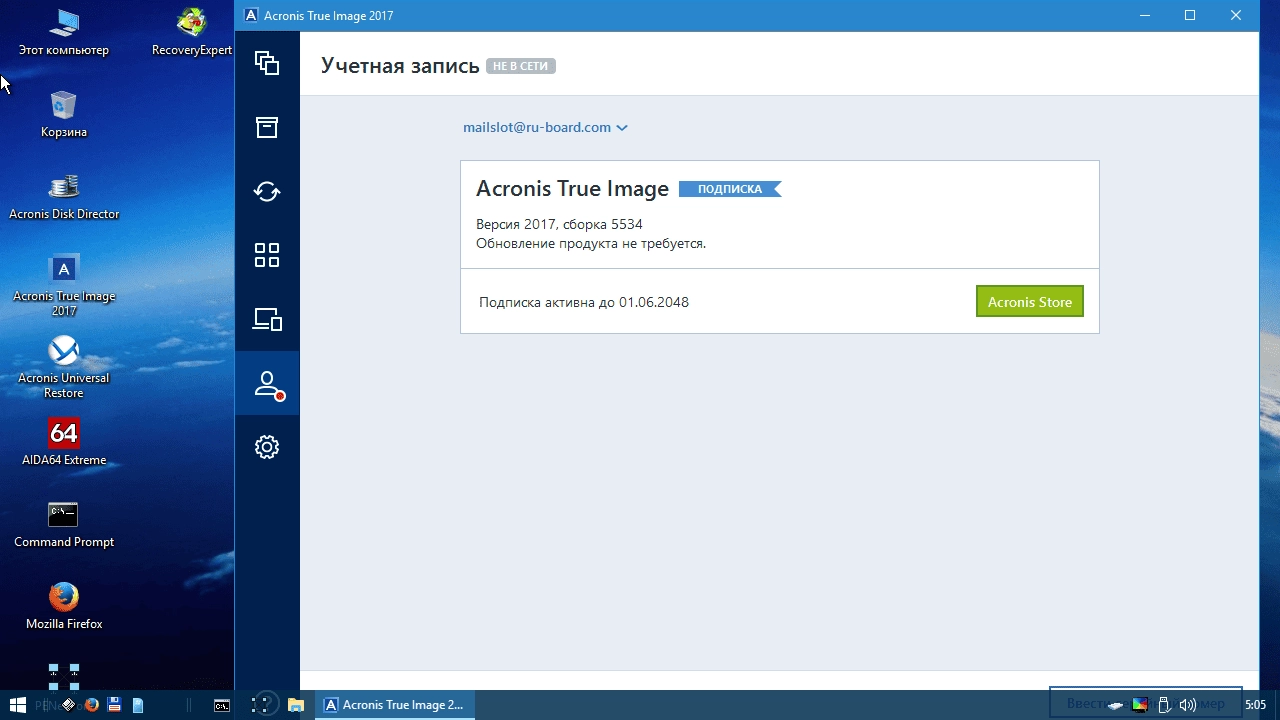Open the Sync section in sidebar
The width and height of the screenshot is (1280, 720).
pyautogui.click(x=267, y=191)
